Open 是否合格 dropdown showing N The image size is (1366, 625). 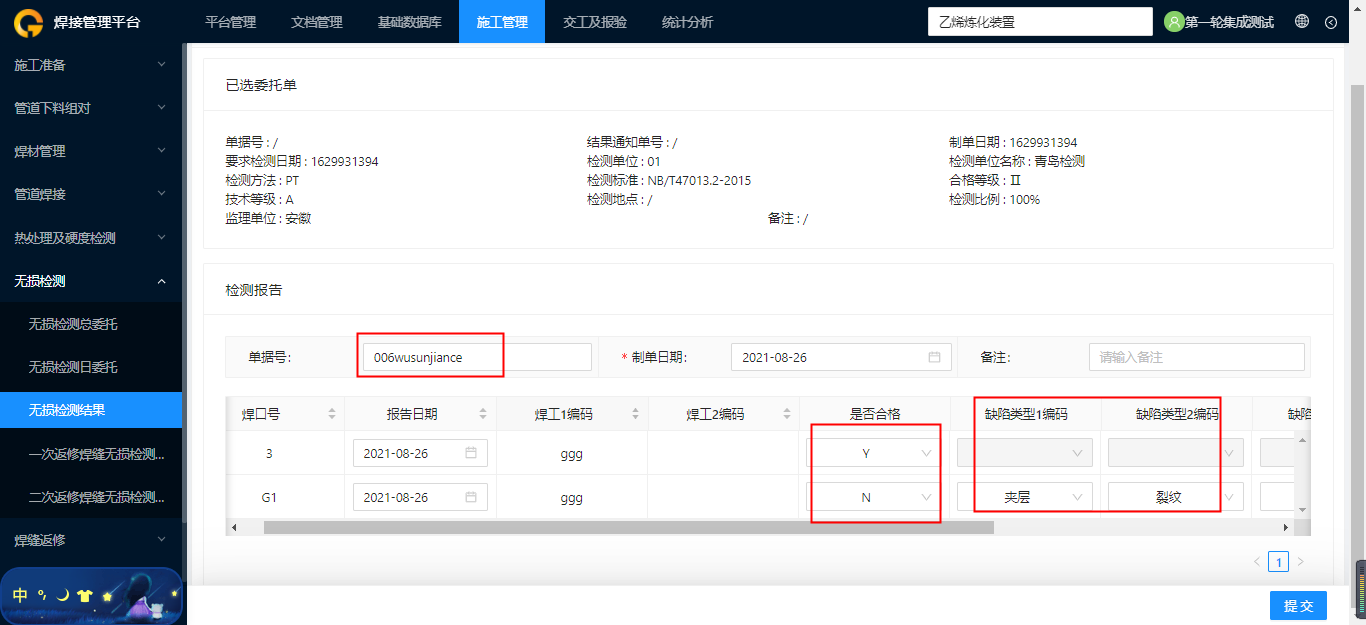pos(873,497)
